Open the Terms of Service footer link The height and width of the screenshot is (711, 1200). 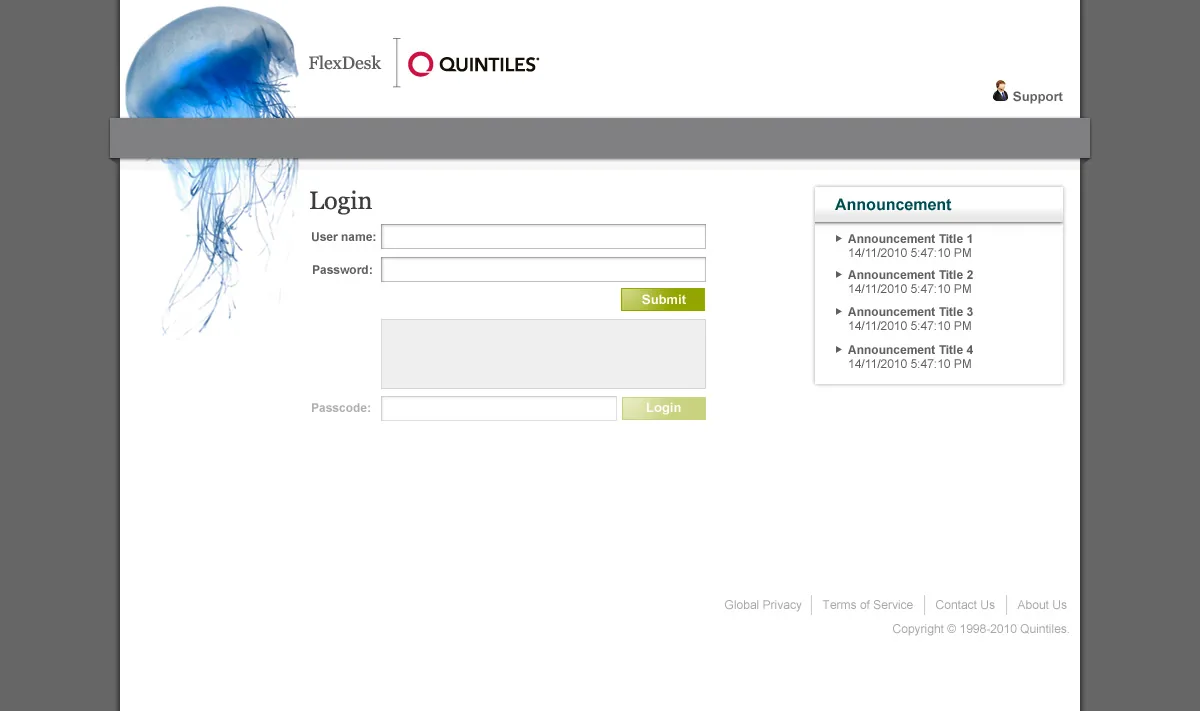coord(867,605)
